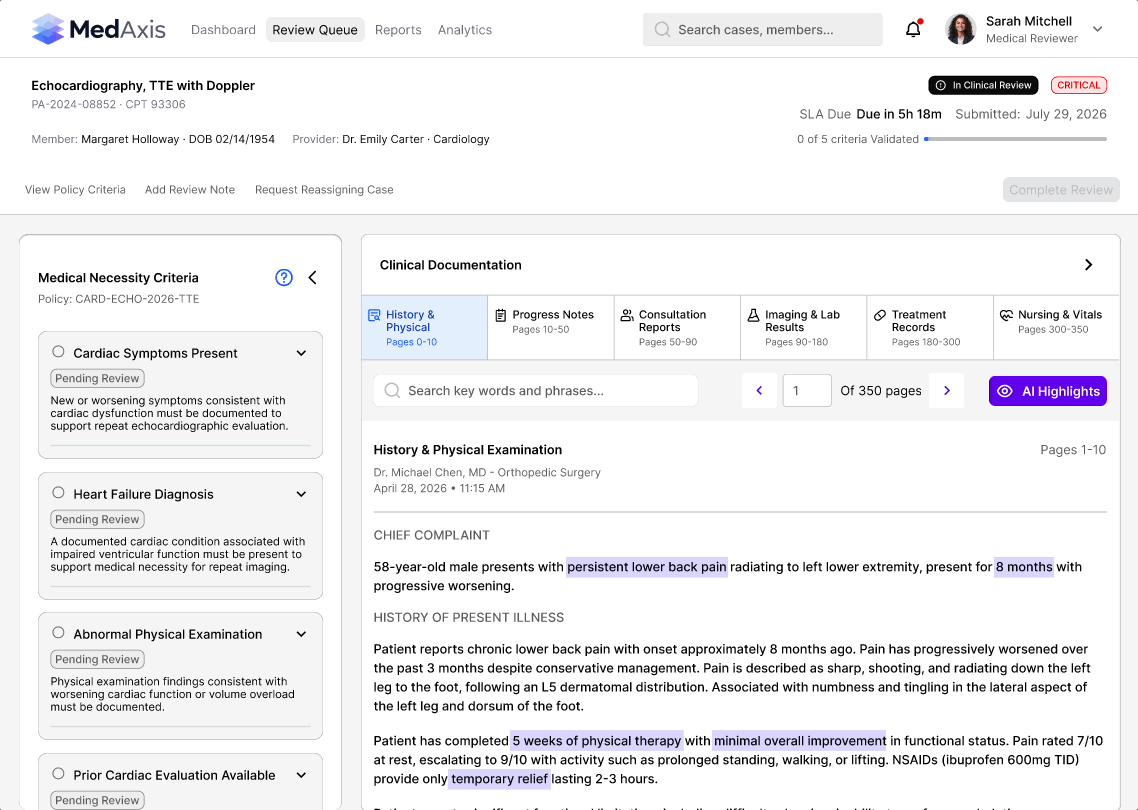Expand the Prior Cardiac Evaluation Available criterion

(x=301, y=775)
